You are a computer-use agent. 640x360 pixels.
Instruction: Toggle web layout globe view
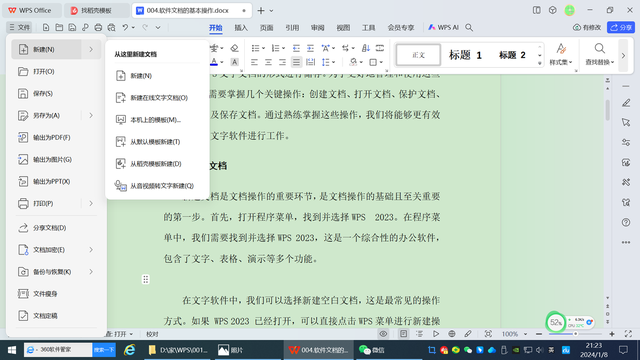tap(452, 334)
